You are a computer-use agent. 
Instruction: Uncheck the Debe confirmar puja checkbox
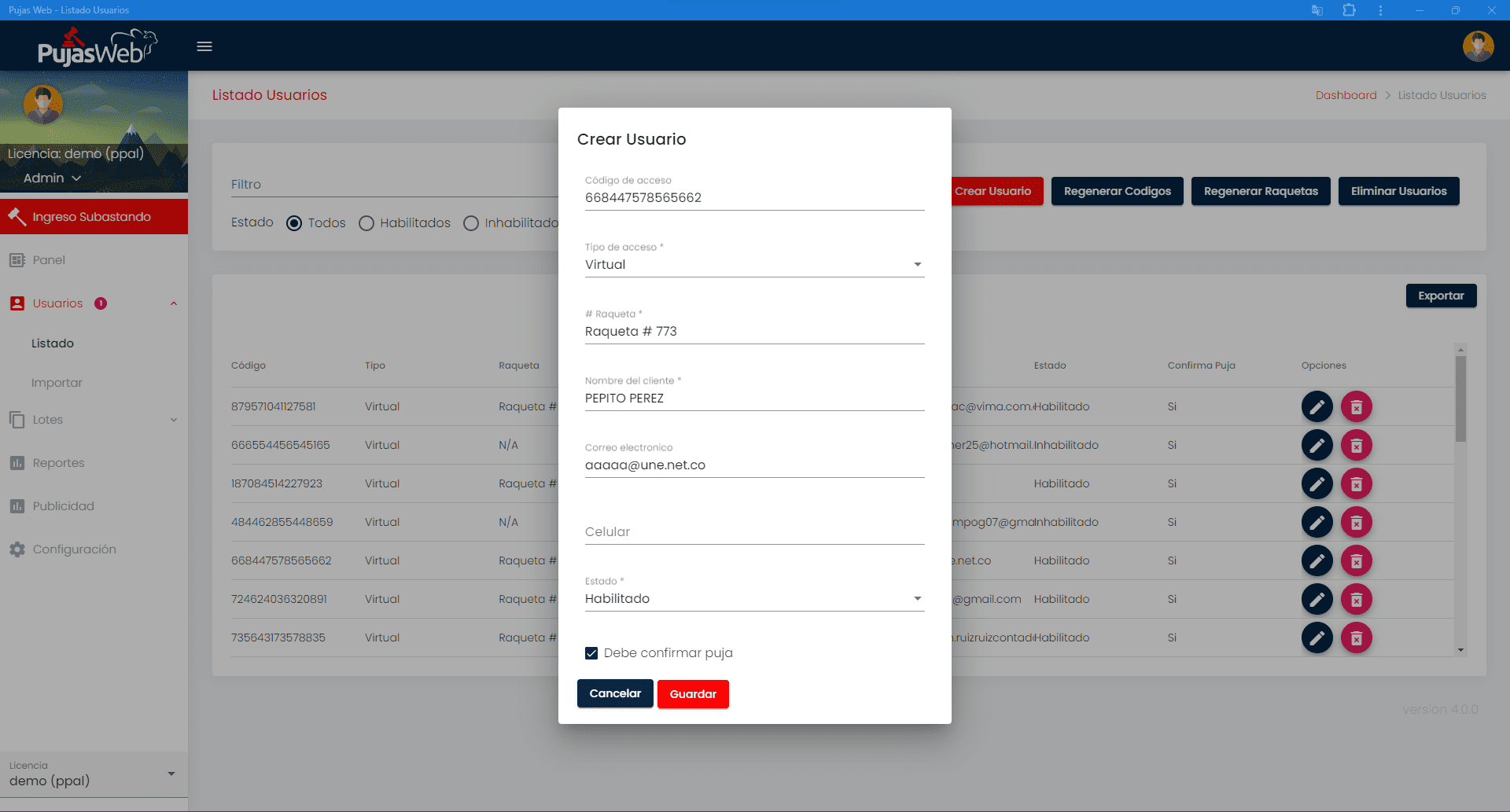(x=591, y=653)
